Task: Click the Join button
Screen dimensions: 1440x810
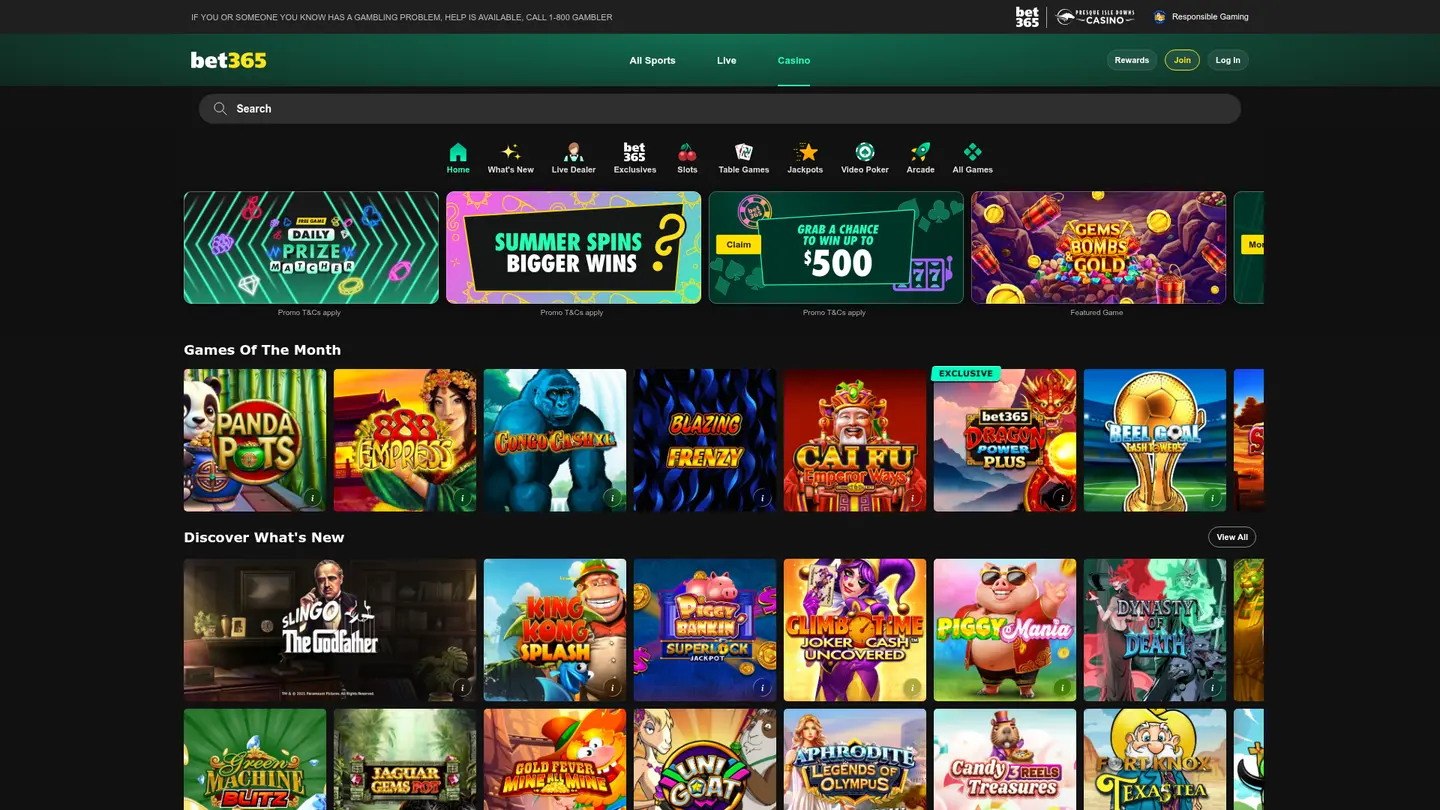Action: pos(1182,60)
